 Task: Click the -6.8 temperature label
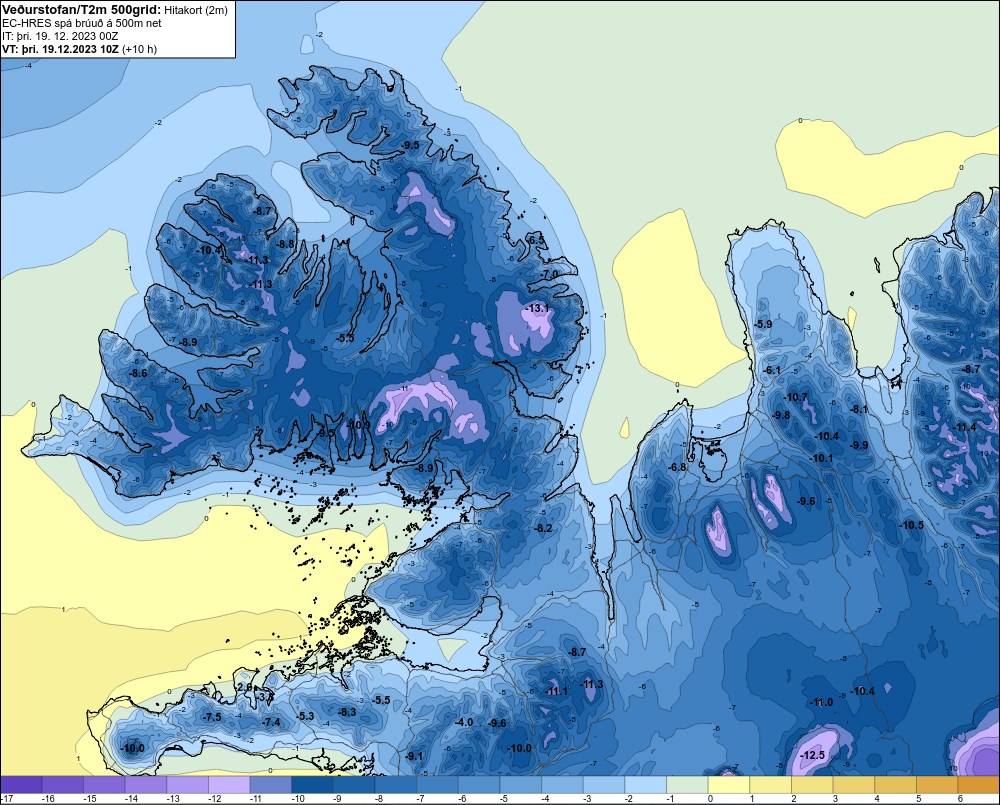point(677,466)
